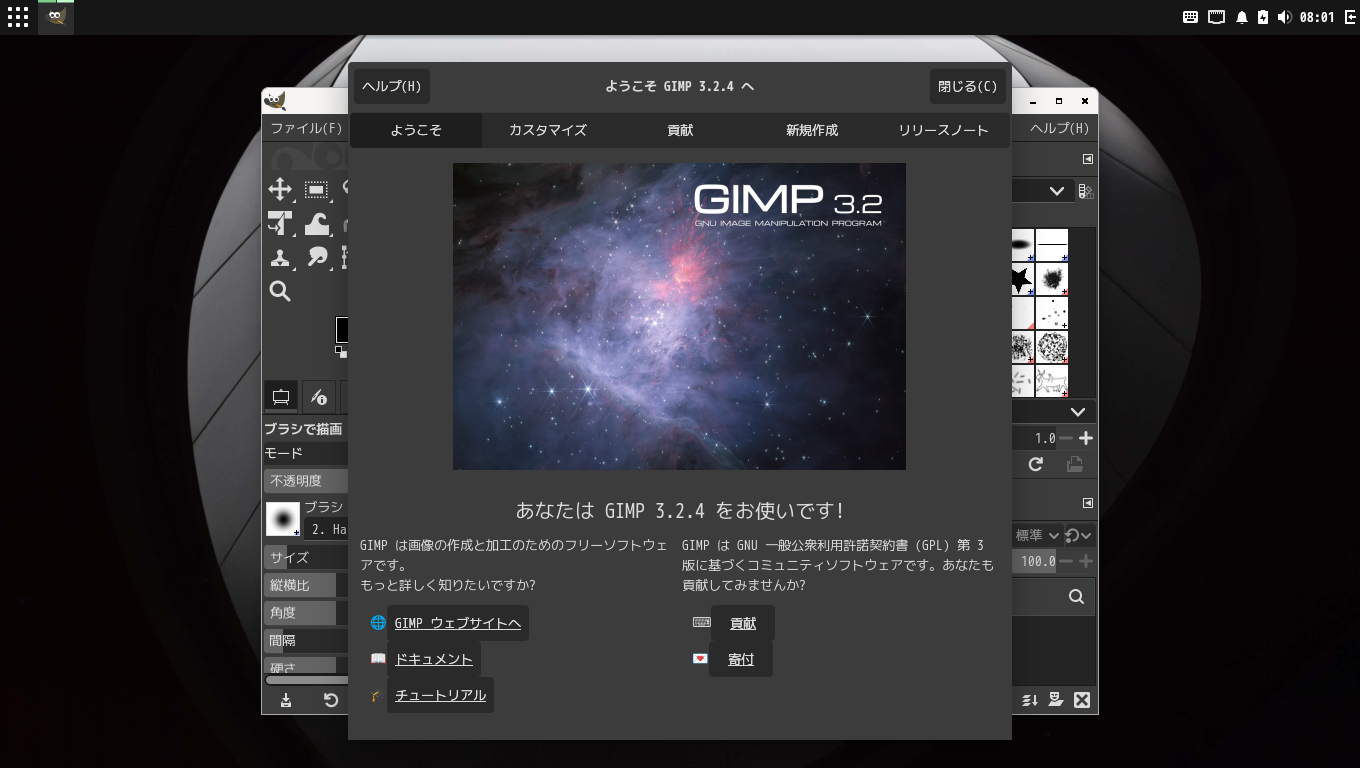
Task: Click the logout icon in the top panel
Action: 1349,17
